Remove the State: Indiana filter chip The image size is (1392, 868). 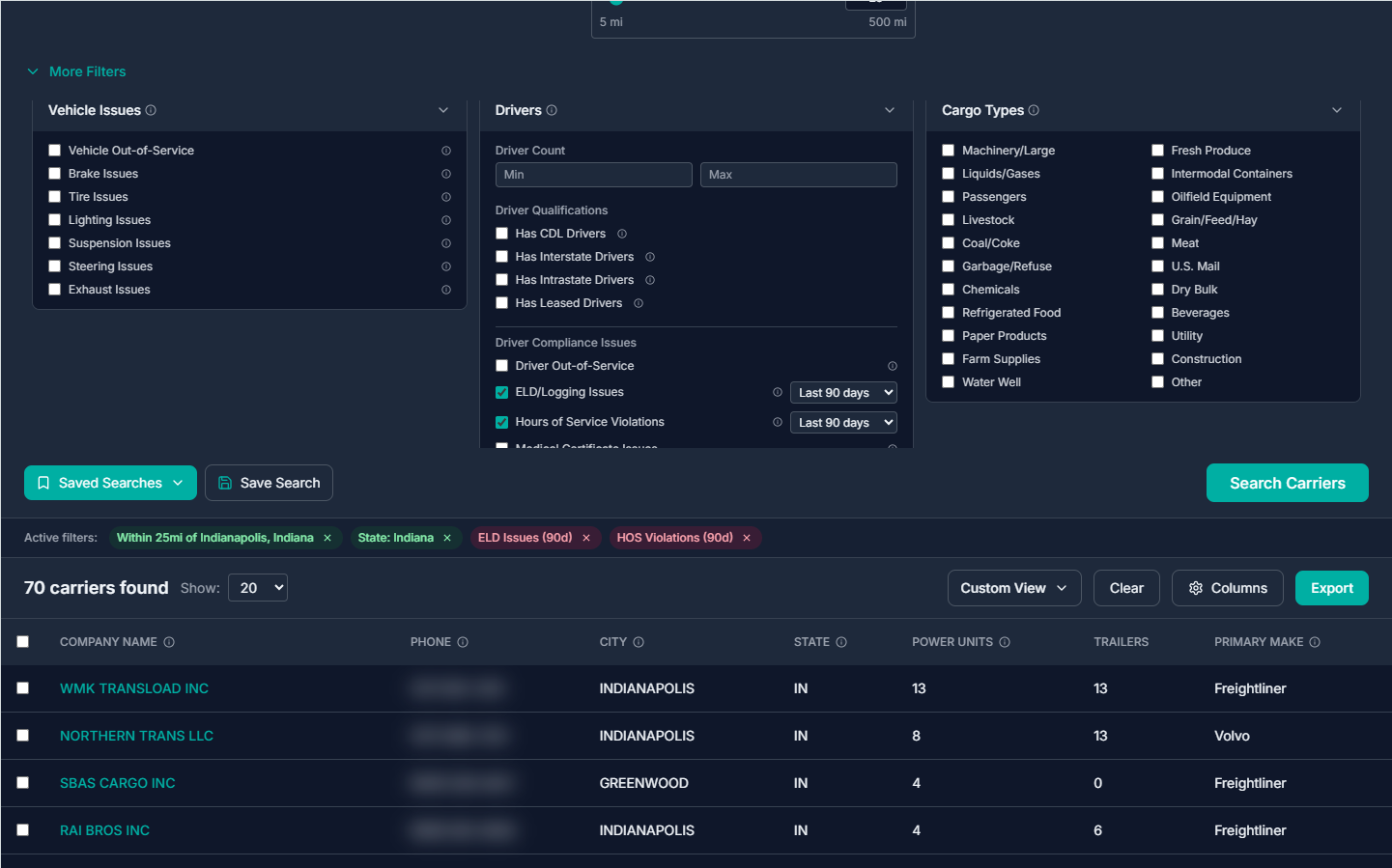pos(447,539)
